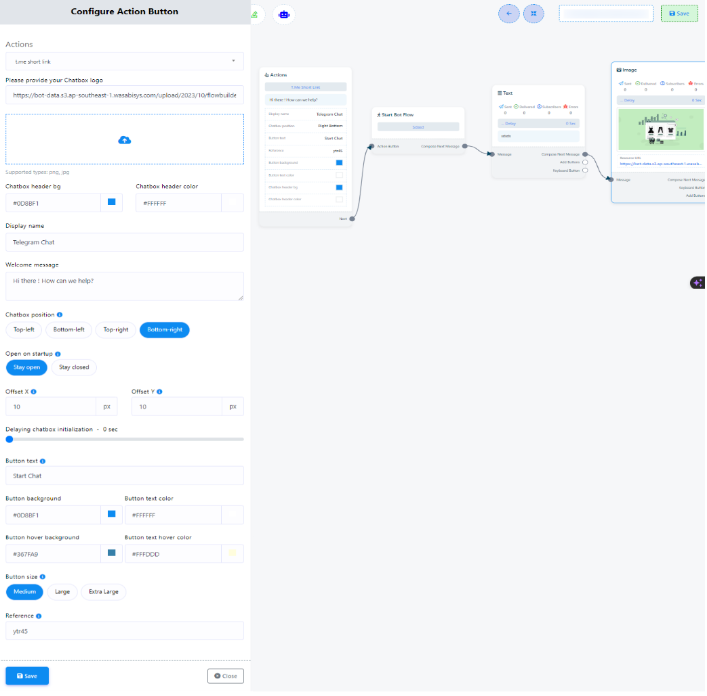Select the Text node header on canvas
The height and width of the screenshot is (696, 707).
(x=537, y=92)
